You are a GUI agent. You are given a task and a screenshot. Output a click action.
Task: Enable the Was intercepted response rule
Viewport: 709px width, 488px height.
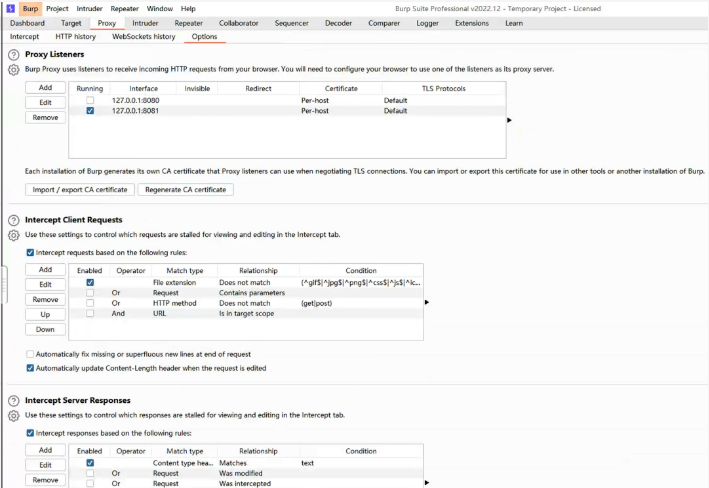point(90,483)
